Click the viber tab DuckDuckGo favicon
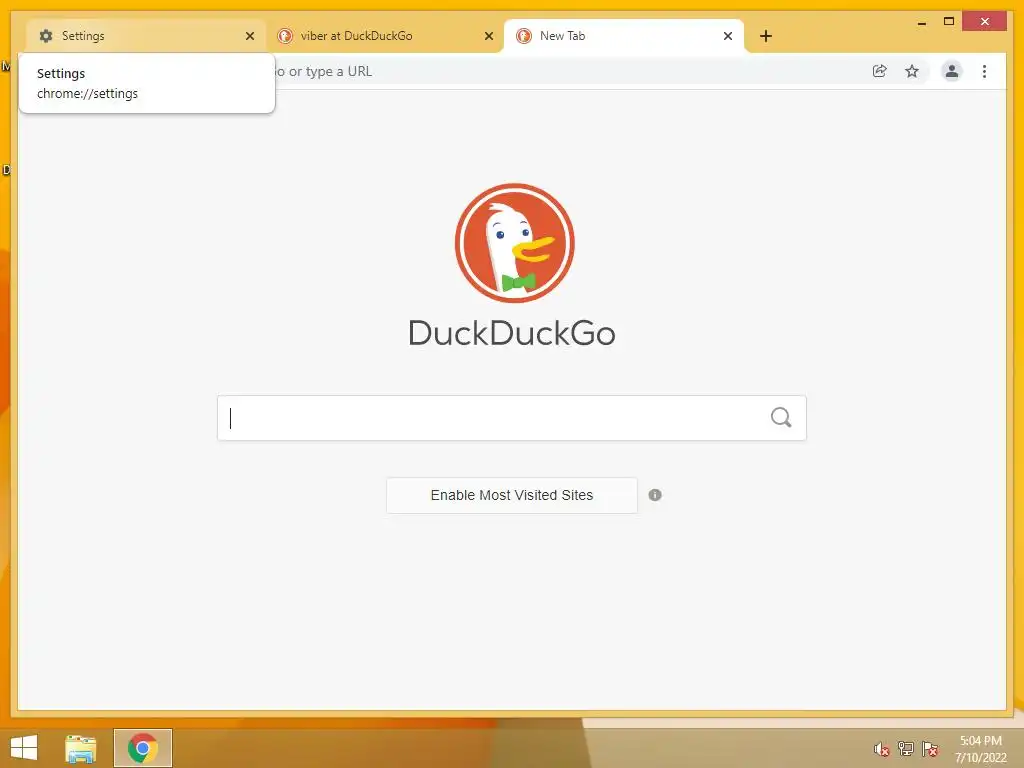This screenshot has width=1024, height=768. coord(285,36)
